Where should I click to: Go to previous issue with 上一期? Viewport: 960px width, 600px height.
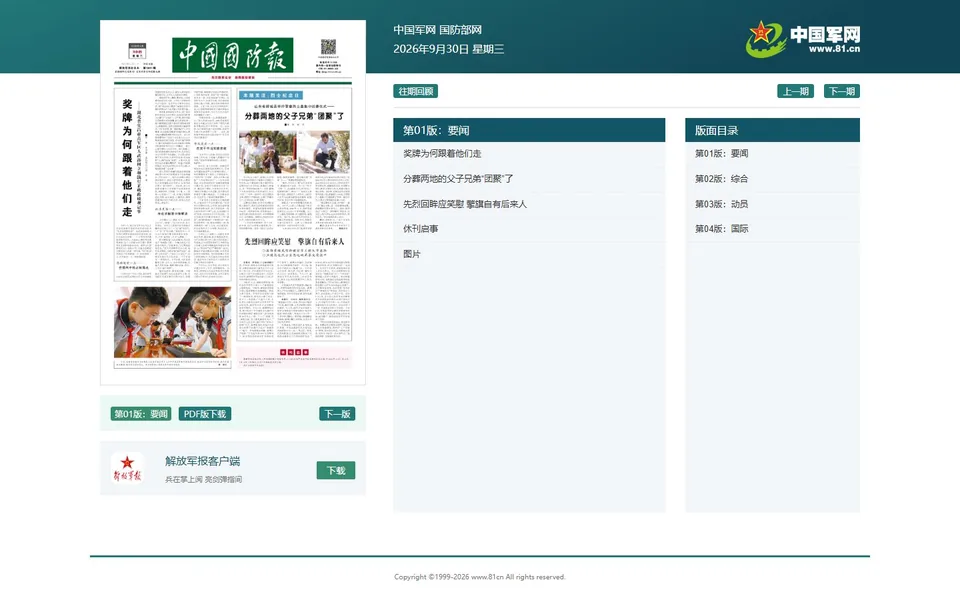[x=795, y=91]
